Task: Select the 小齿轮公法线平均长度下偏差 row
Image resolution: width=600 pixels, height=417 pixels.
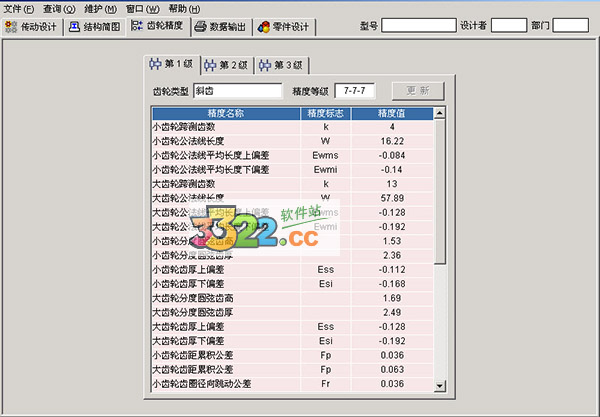Action: pos(293,169)
